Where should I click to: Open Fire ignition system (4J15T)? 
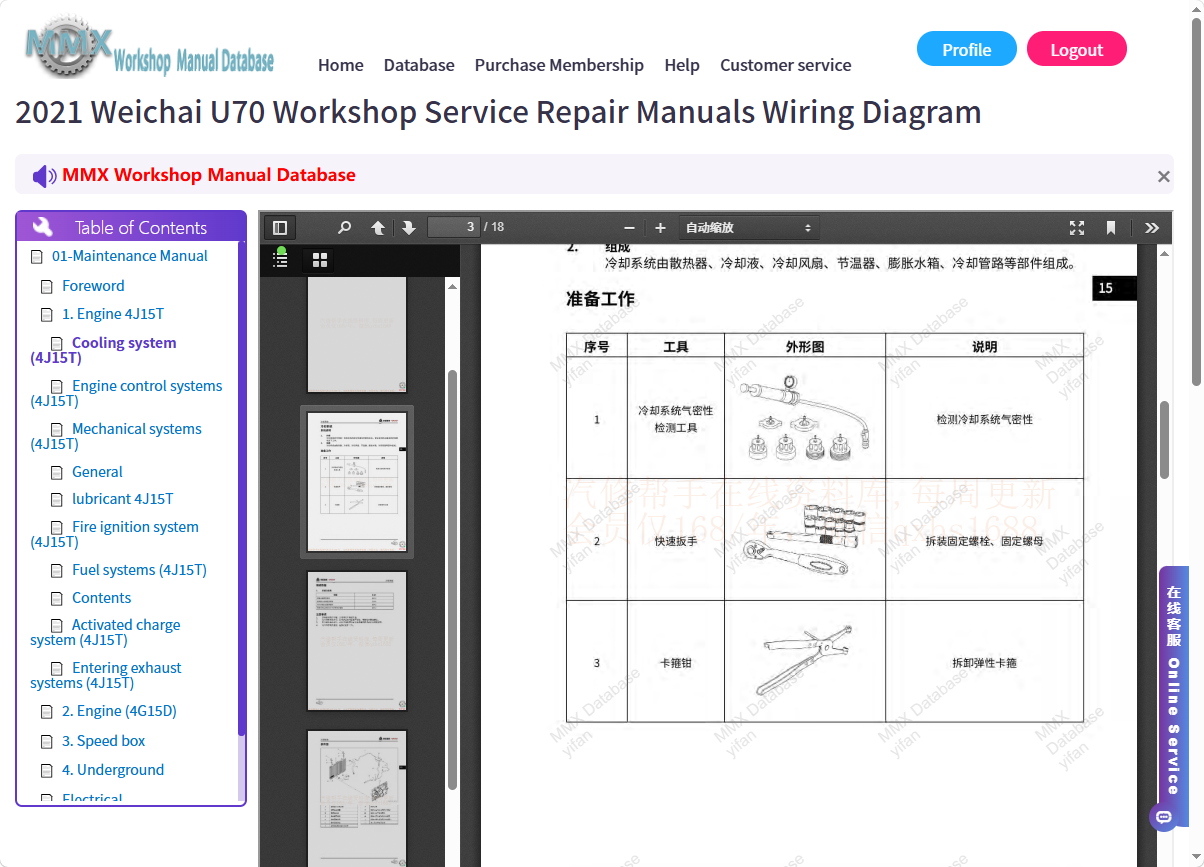pos(115,534)
